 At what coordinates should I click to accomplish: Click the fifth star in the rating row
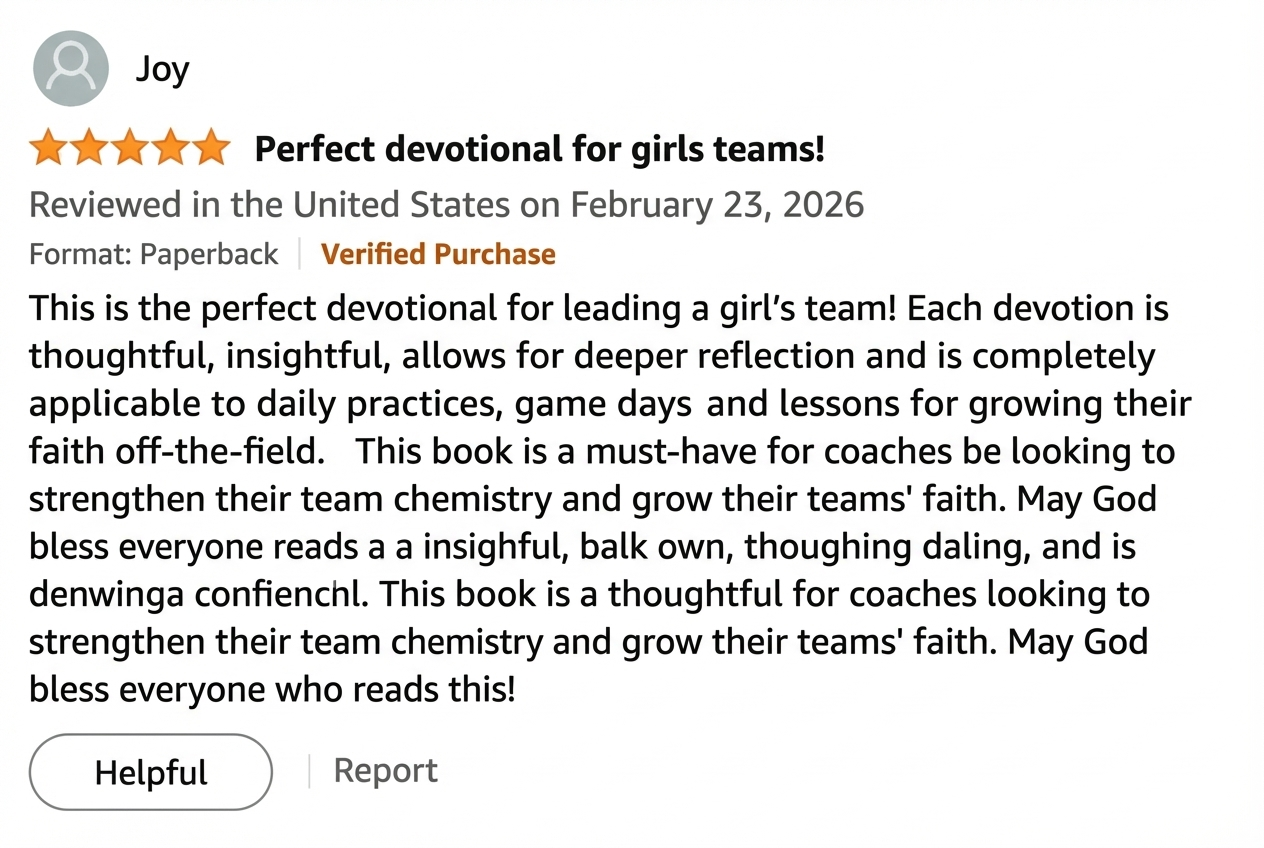coord(212,147)
